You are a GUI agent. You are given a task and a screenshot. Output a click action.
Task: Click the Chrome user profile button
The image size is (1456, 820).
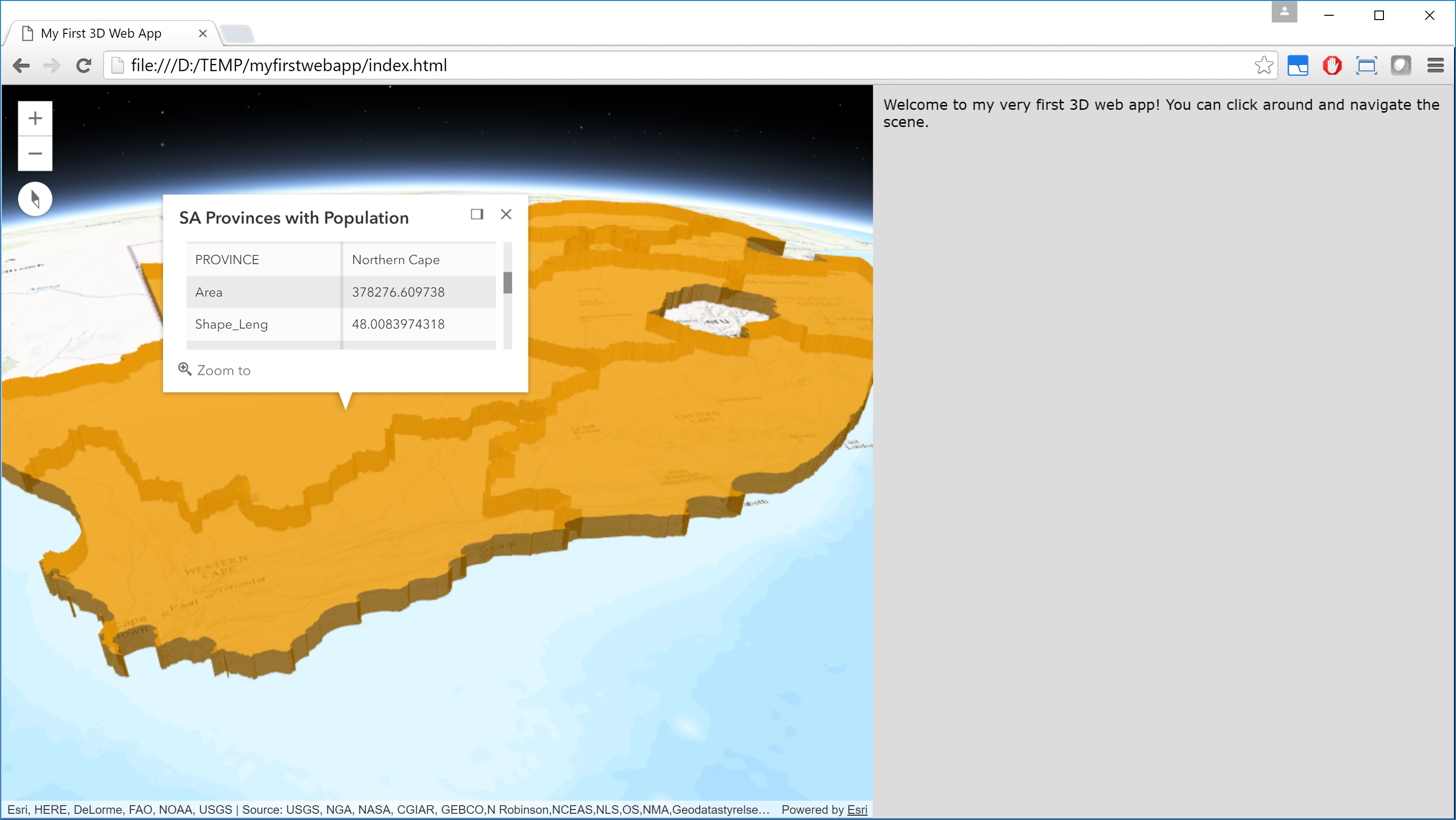click(1284, 12)
